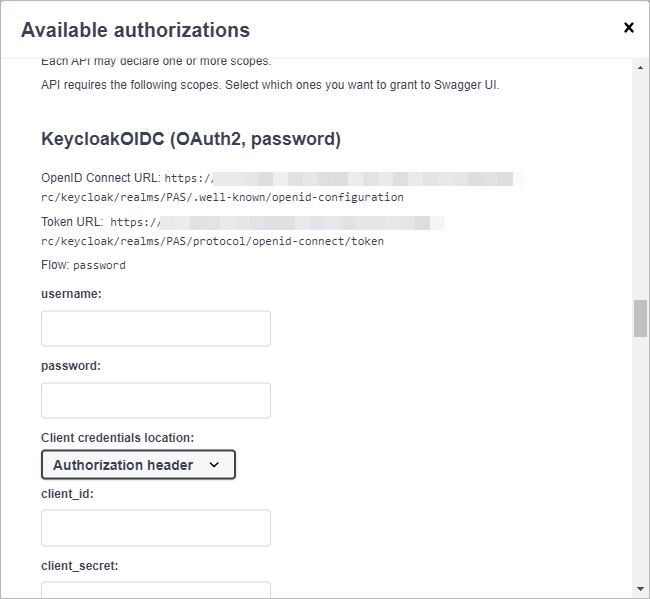Click the KeycloakOIDC (OAuth2, password) heading
Viewport: 650px width, 599px height.
coord(191,139)
